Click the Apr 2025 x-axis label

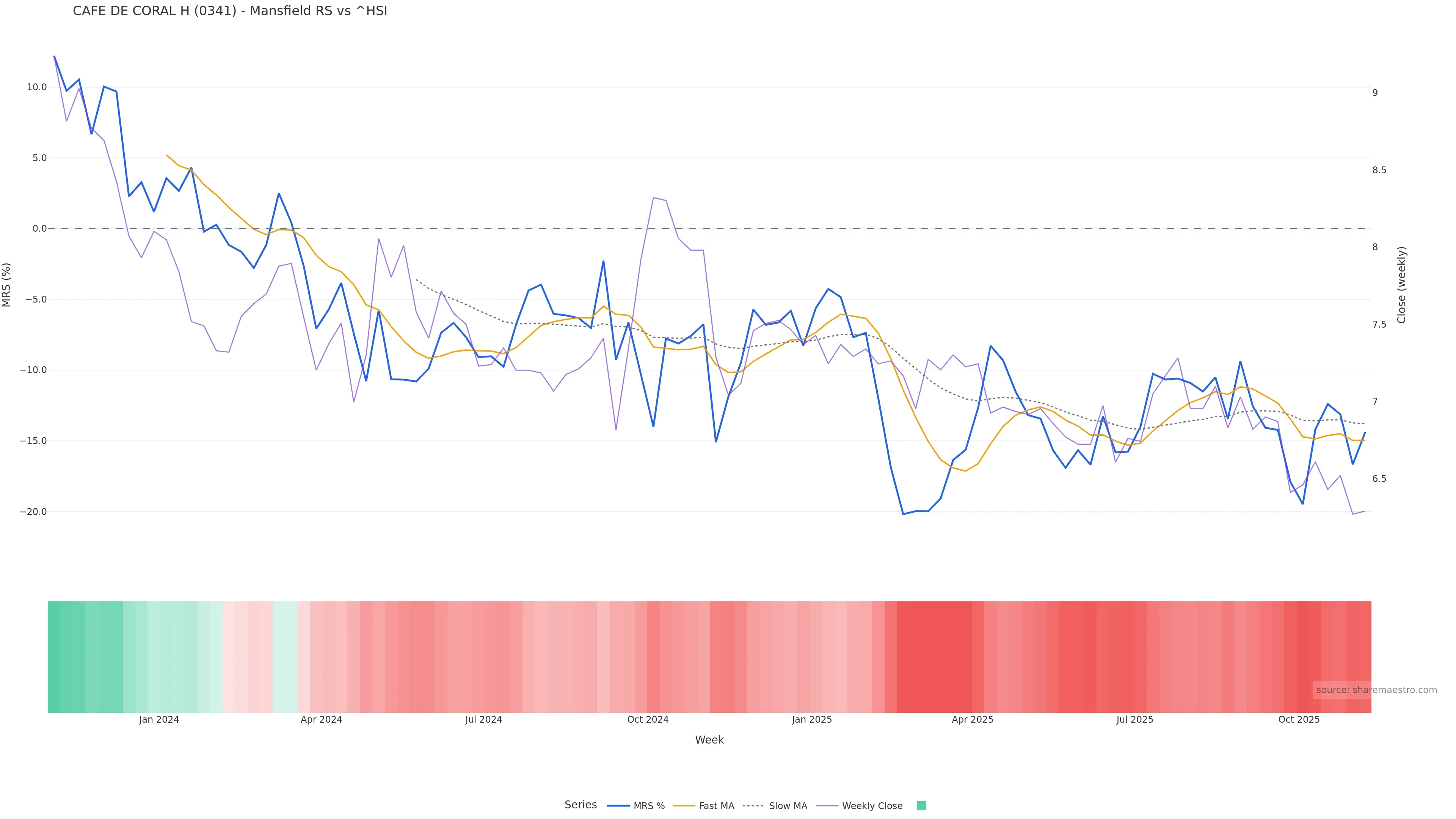[x=972, y=720]
